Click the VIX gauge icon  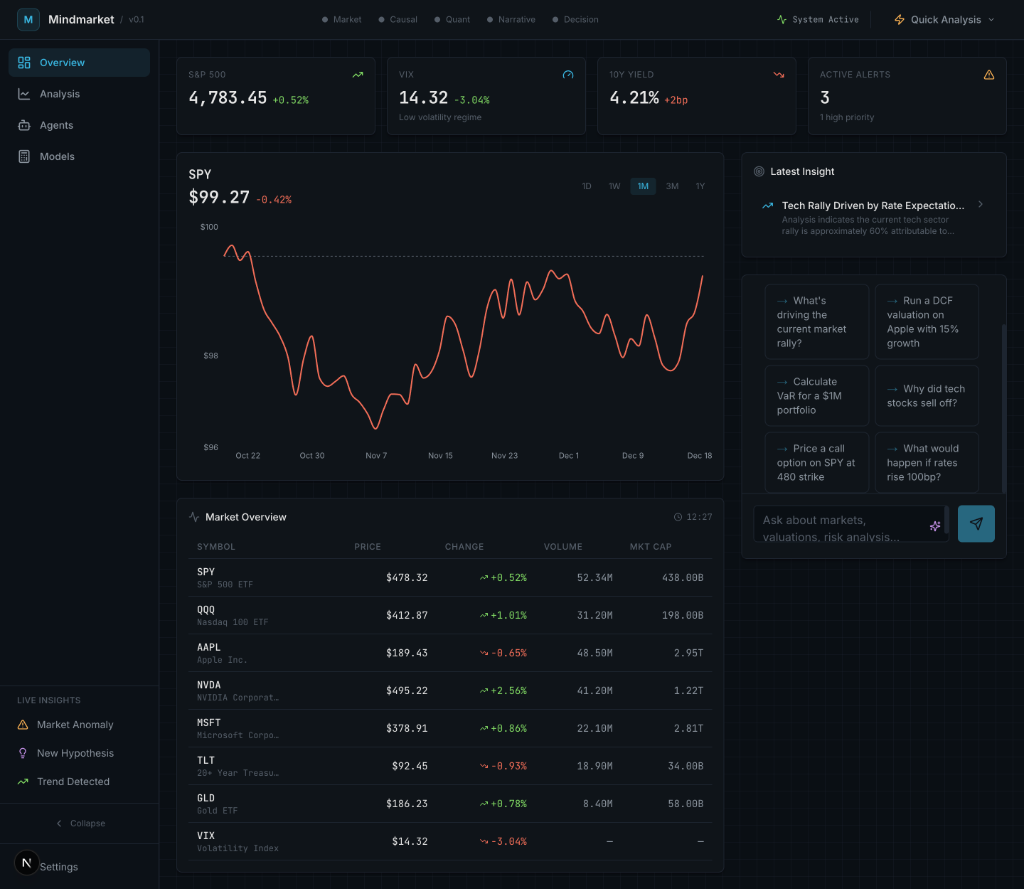pos(568,75)
